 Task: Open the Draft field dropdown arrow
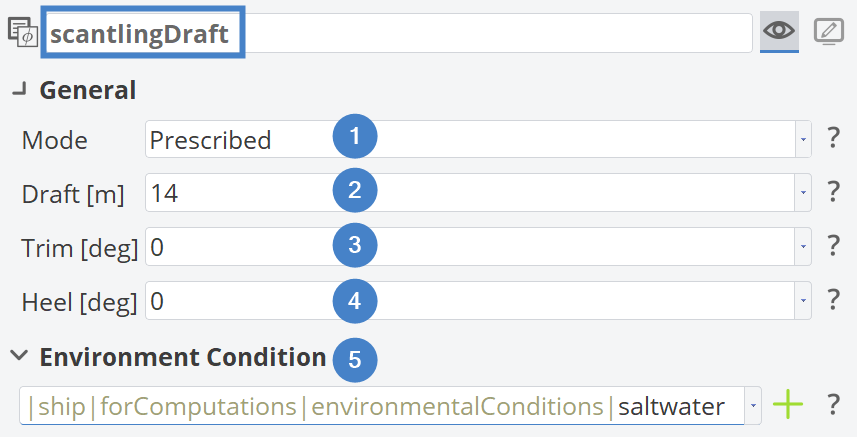803,193
